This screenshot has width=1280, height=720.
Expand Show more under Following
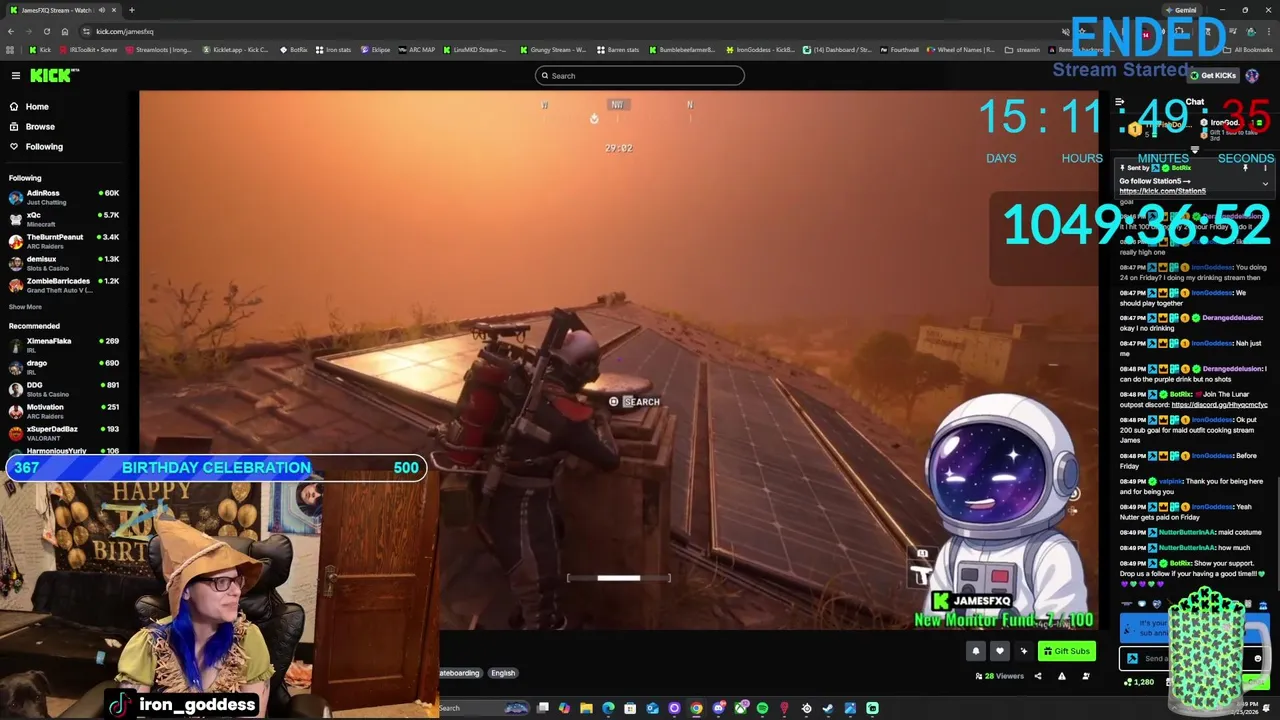click(26, 307)
